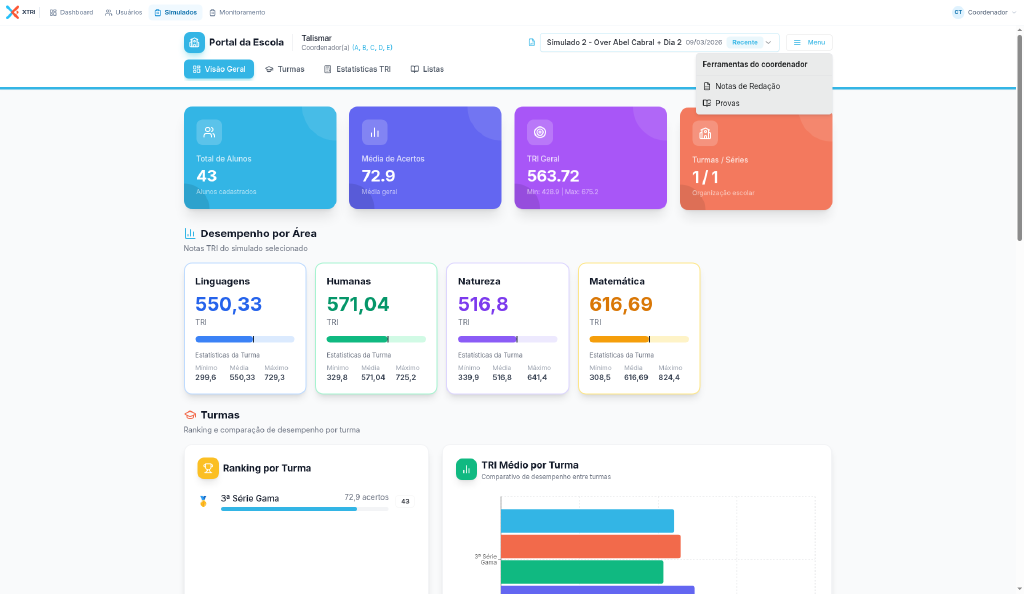
Task: Open the Coordenador user dropdown
Action: 984,12
